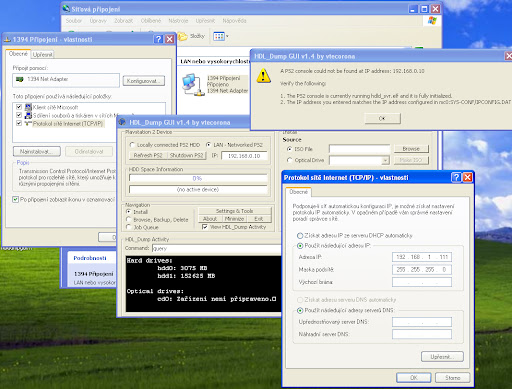The height and width of the screenshot is (389, 512).
Task: Open the views grid icon in toolbar
Action: coord(219,36)
